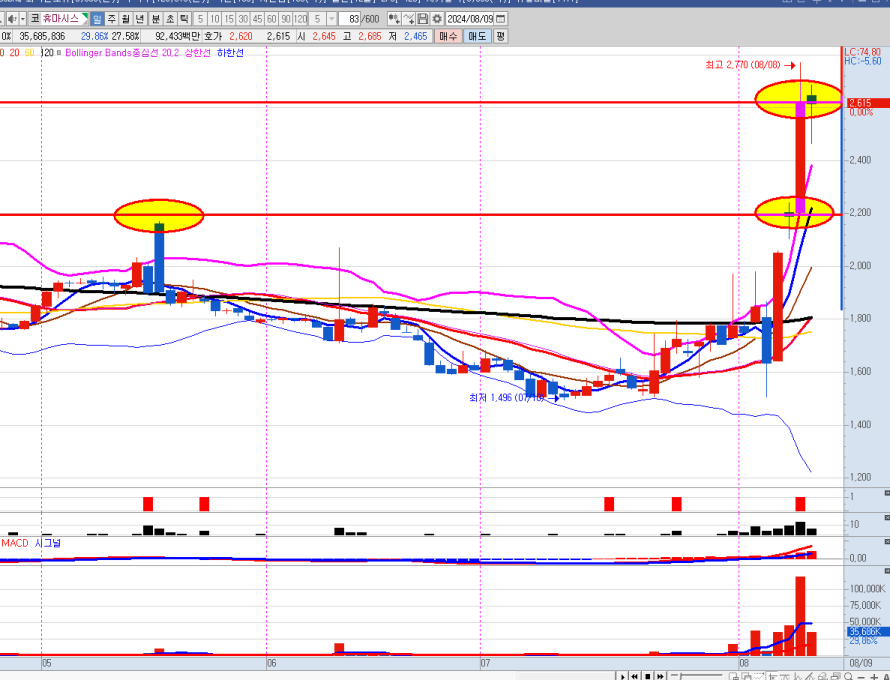The width and height of the screenshot is (890, 680).
Task: Open chart settings gear icon
Action: point(436,19)
